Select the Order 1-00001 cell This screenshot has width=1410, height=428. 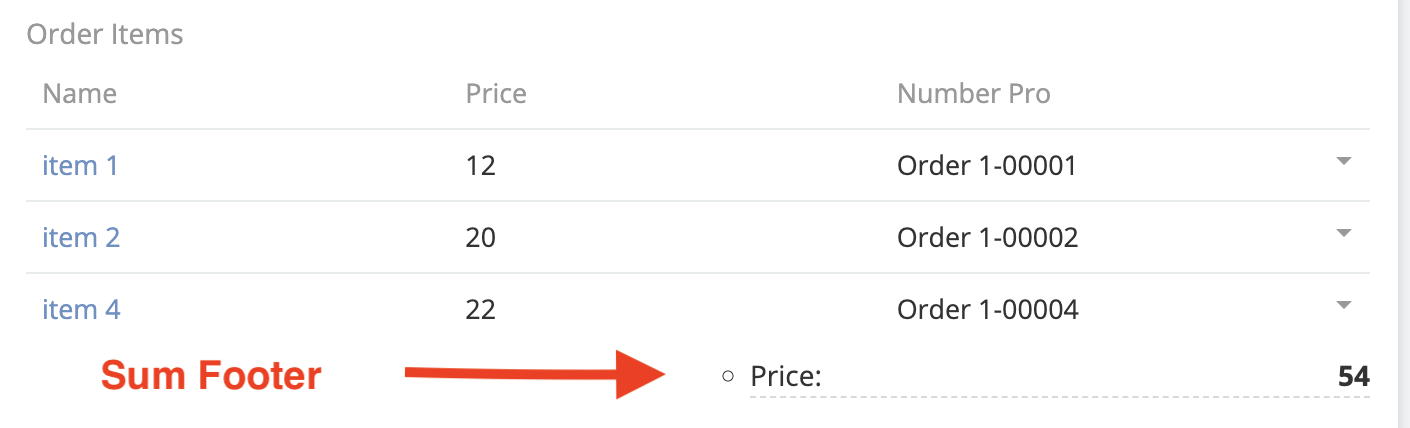[x=987, y=165]
